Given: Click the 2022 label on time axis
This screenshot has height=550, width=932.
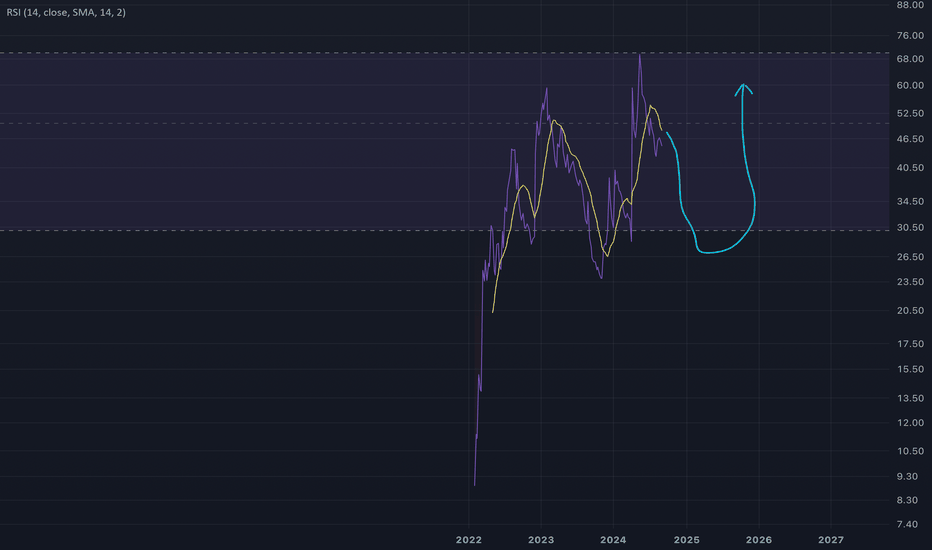Looking at the screenshot, I should (468, 540).
